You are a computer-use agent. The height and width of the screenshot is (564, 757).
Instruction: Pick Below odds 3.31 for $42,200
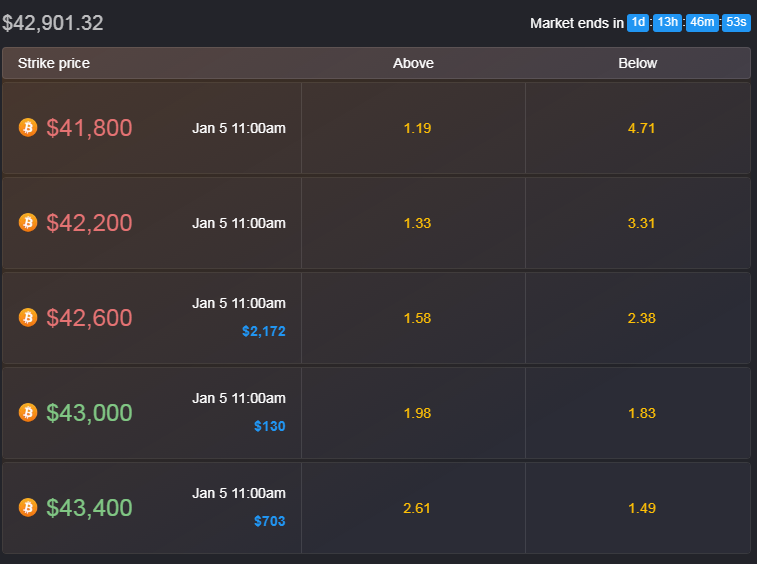640,223
